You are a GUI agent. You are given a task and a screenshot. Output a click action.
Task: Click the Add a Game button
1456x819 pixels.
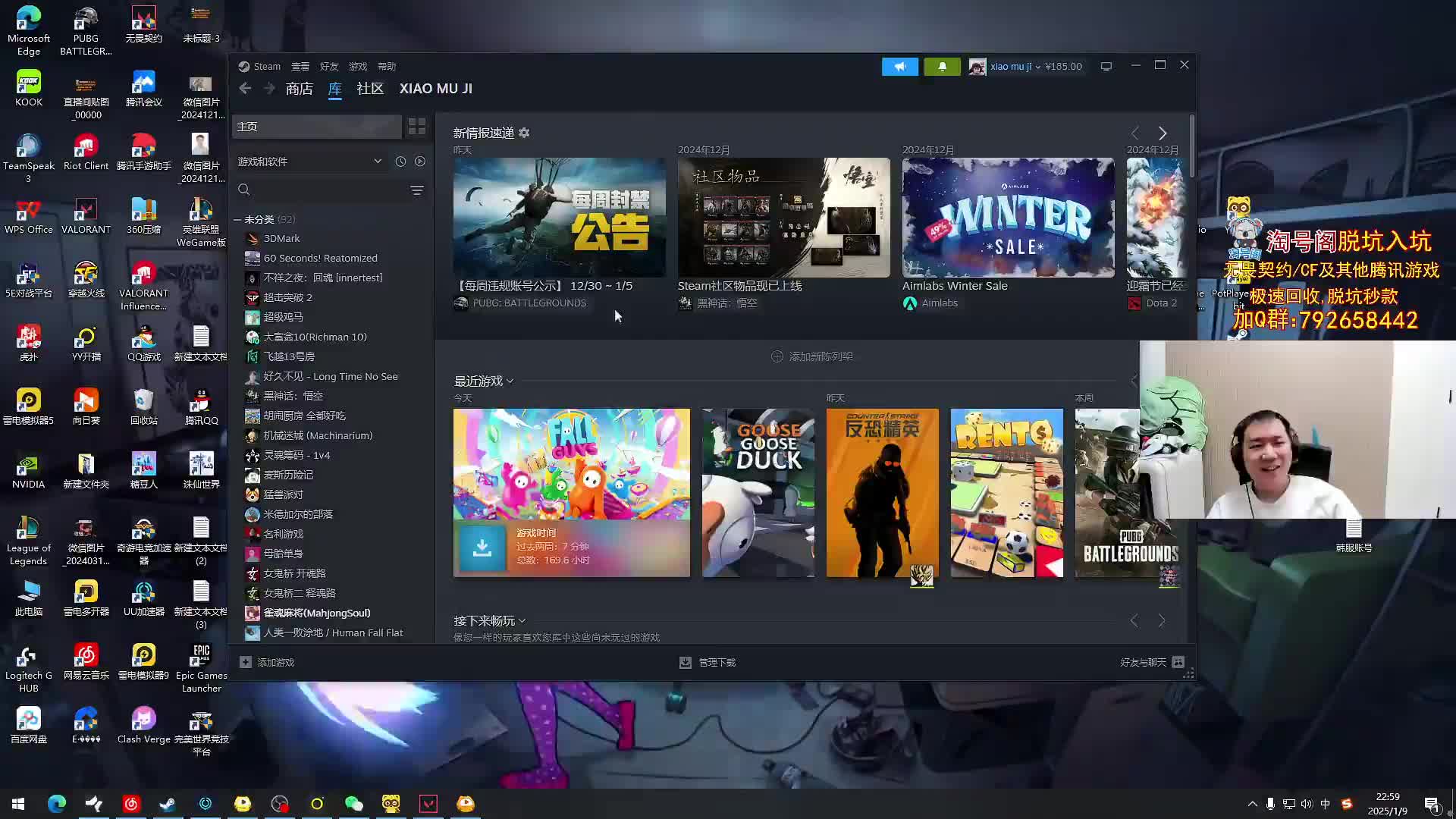267,662
